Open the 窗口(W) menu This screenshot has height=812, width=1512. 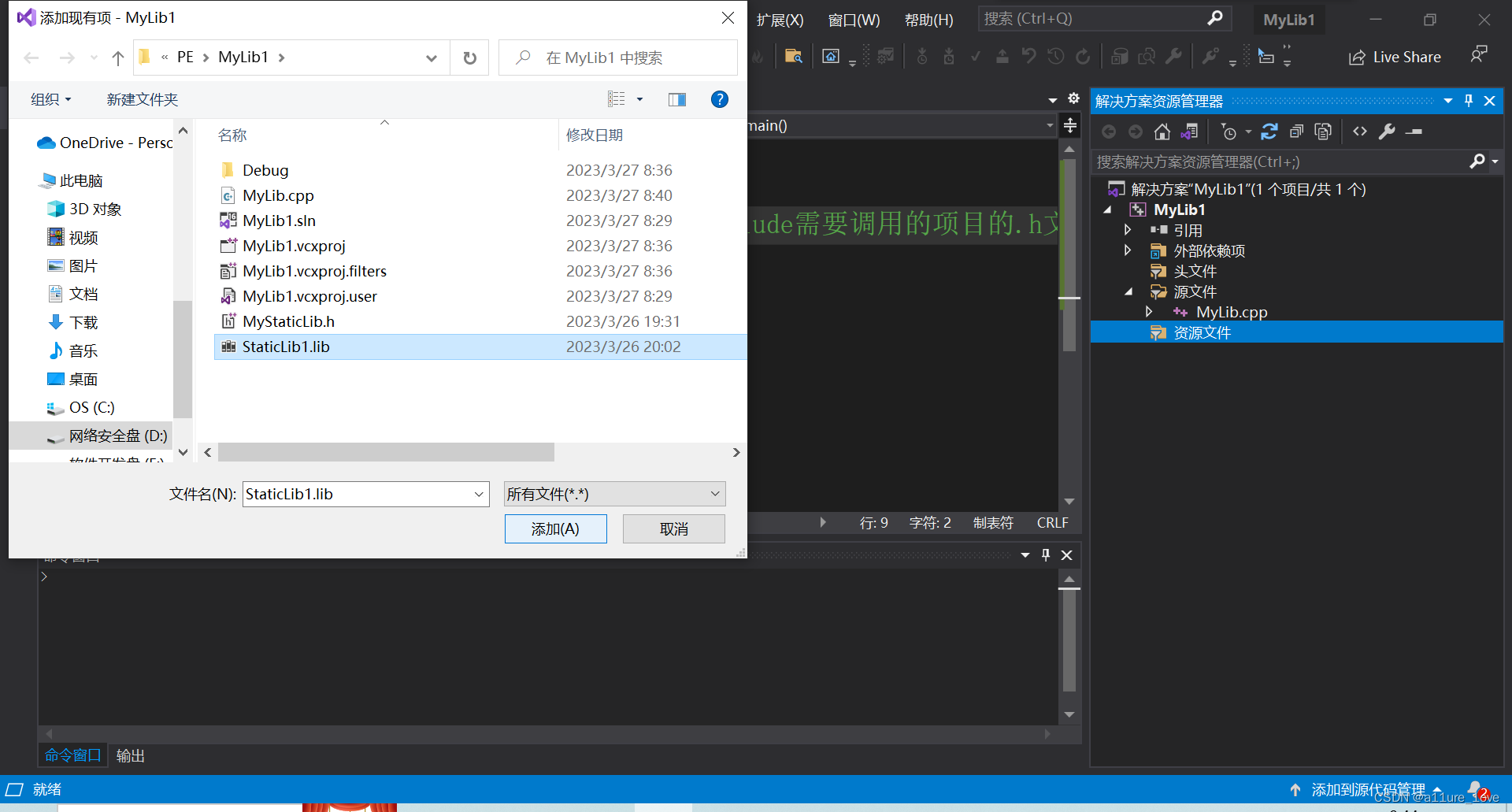(854, 20)
